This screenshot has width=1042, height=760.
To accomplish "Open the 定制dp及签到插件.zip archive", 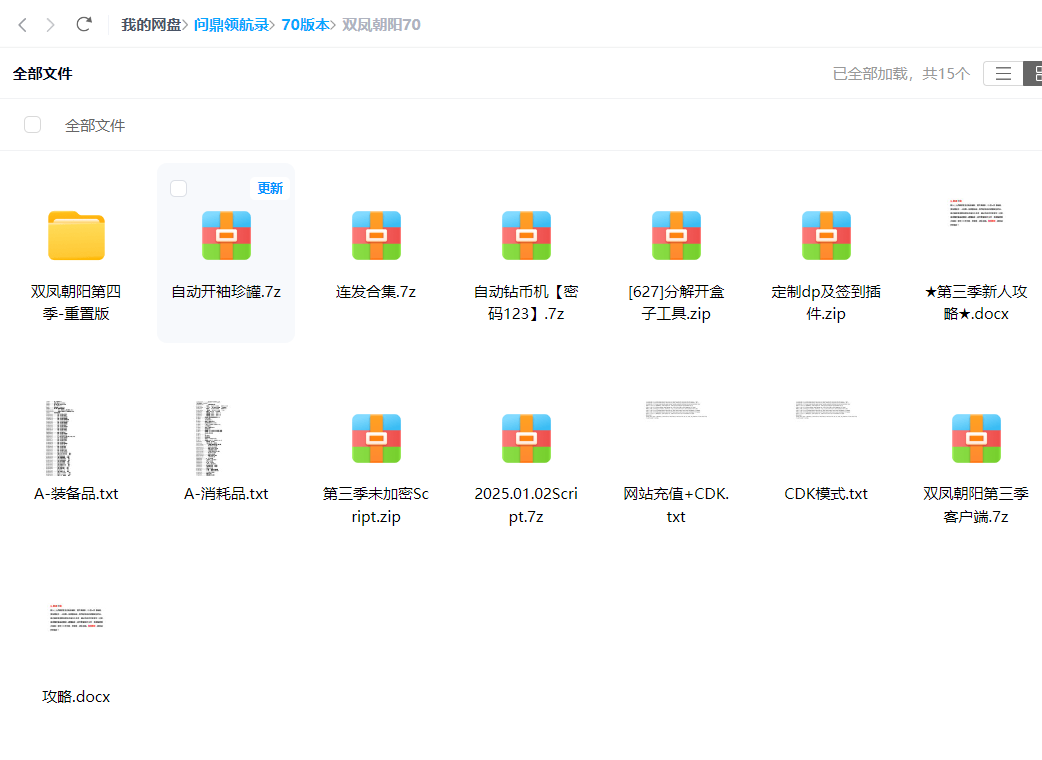I will pos(826,236).
